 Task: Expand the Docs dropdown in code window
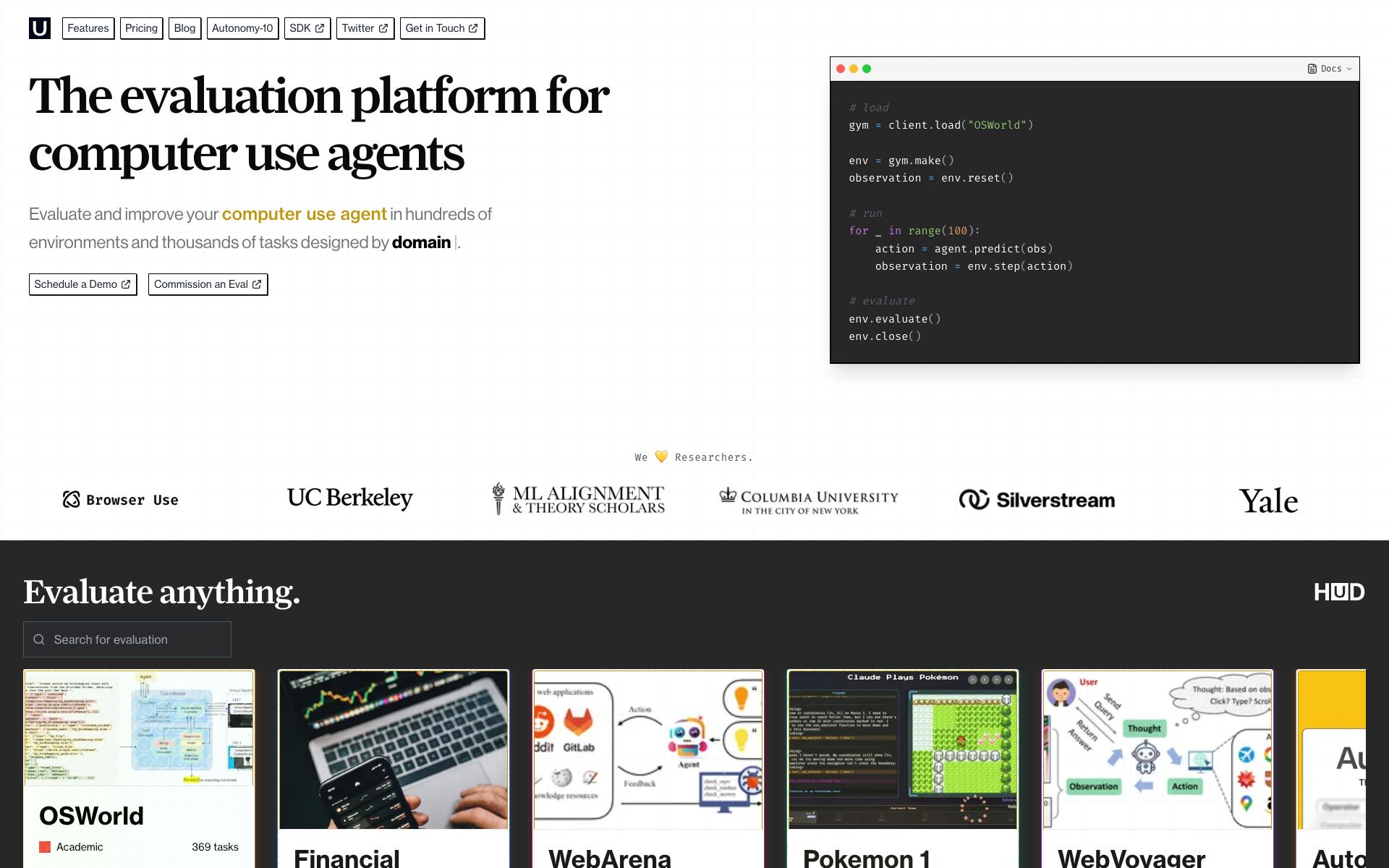pyautogui.click(x=1330, y=69)
